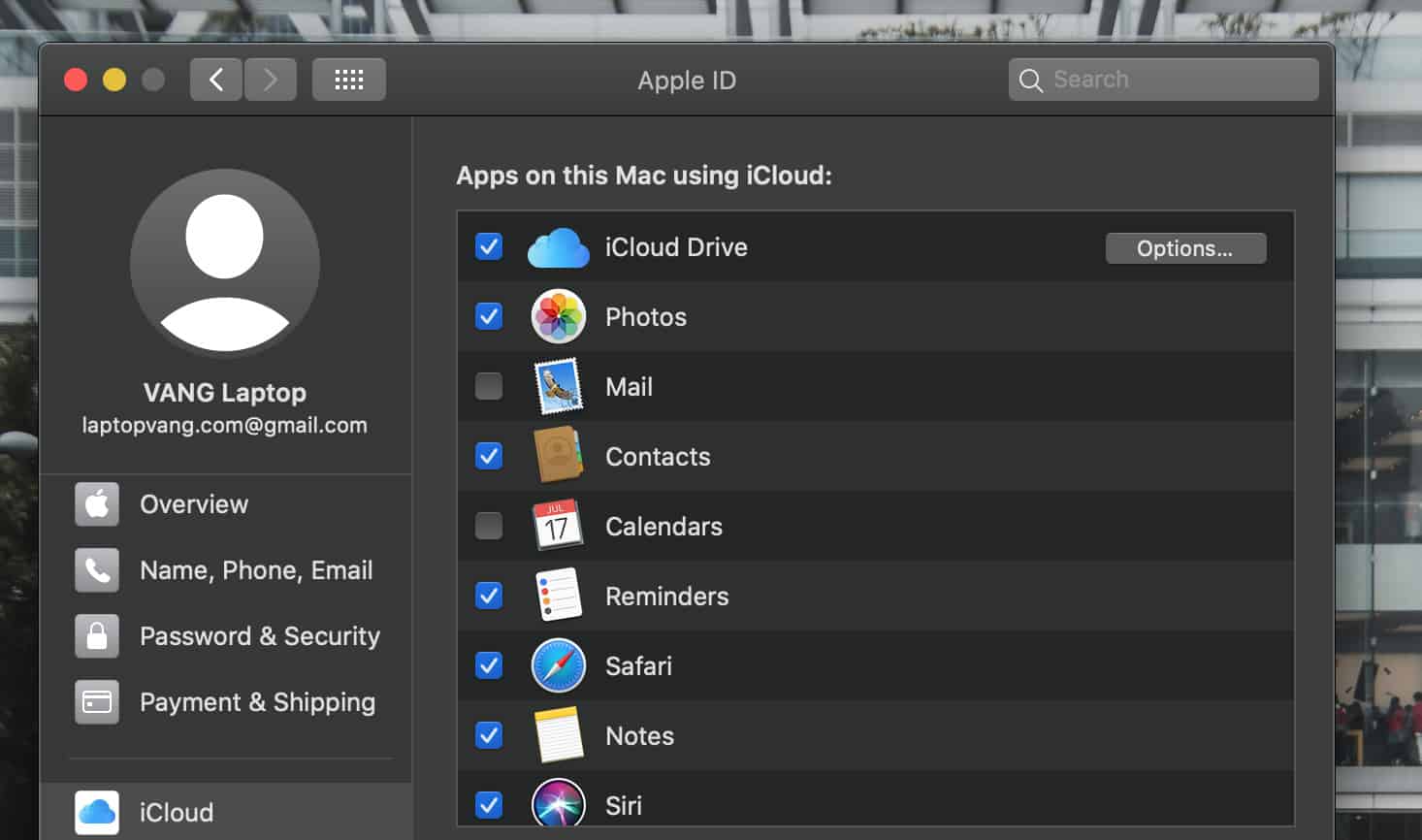Click the iCloud Drive cloud icon
Screen dimensions: 1422x840
[x=558, y=248]
